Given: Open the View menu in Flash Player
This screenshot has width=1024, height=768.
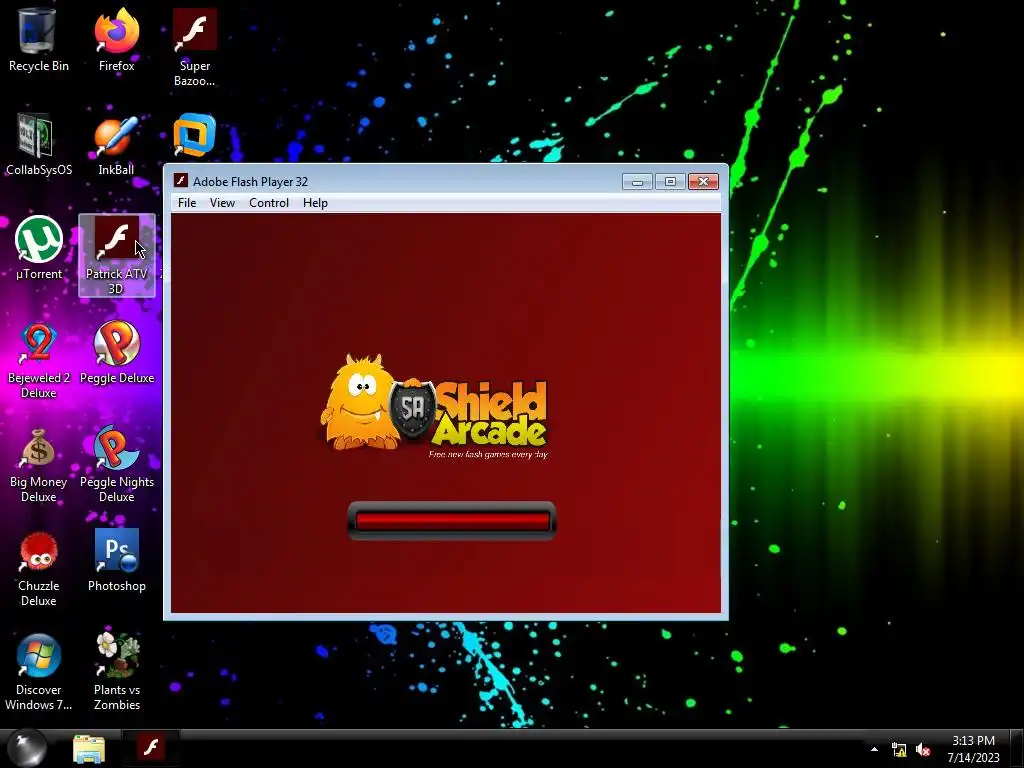Looking at the screenshot, I should [x=222, y=203].
